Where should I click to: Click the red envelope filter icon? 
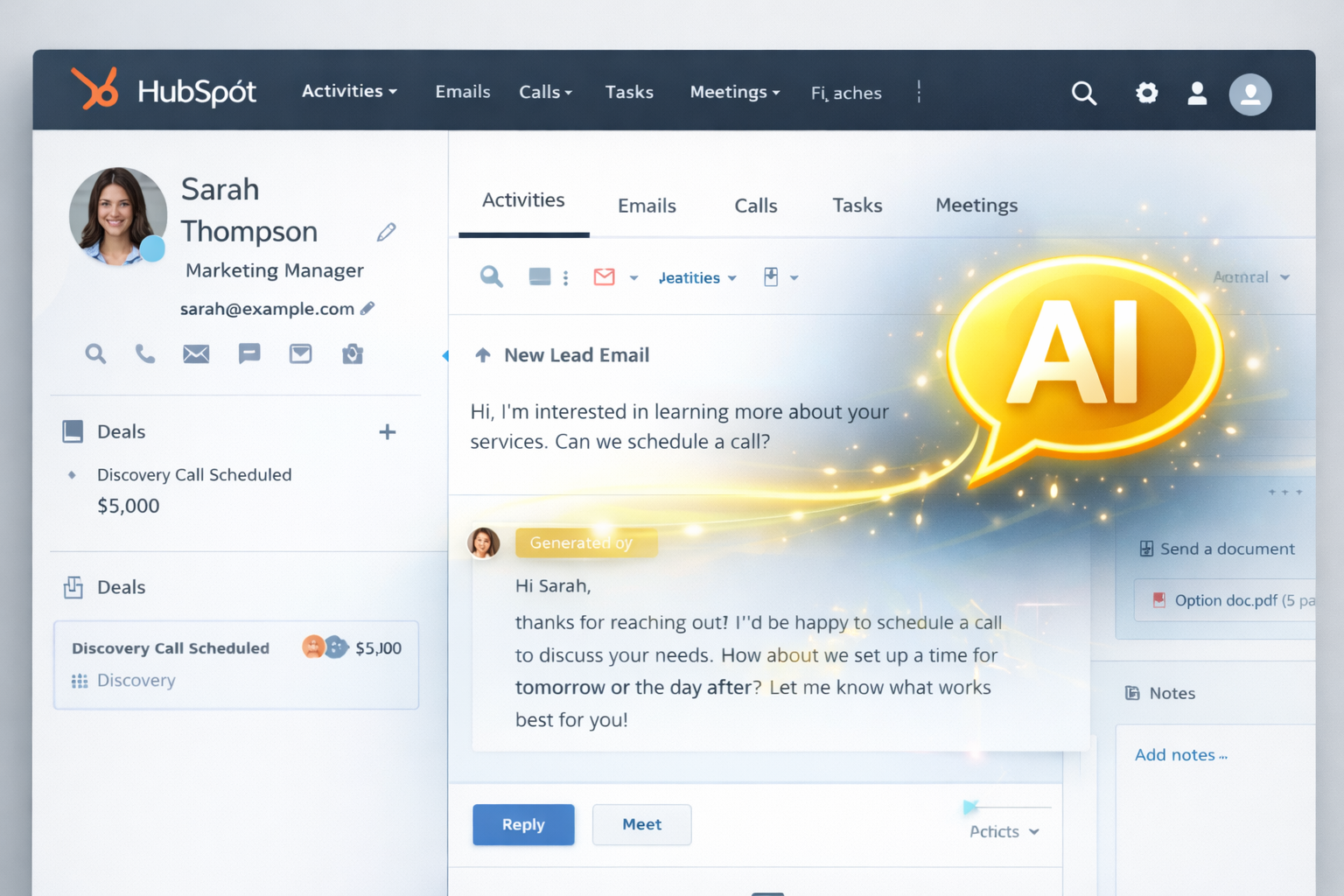(x=604, y=277)
